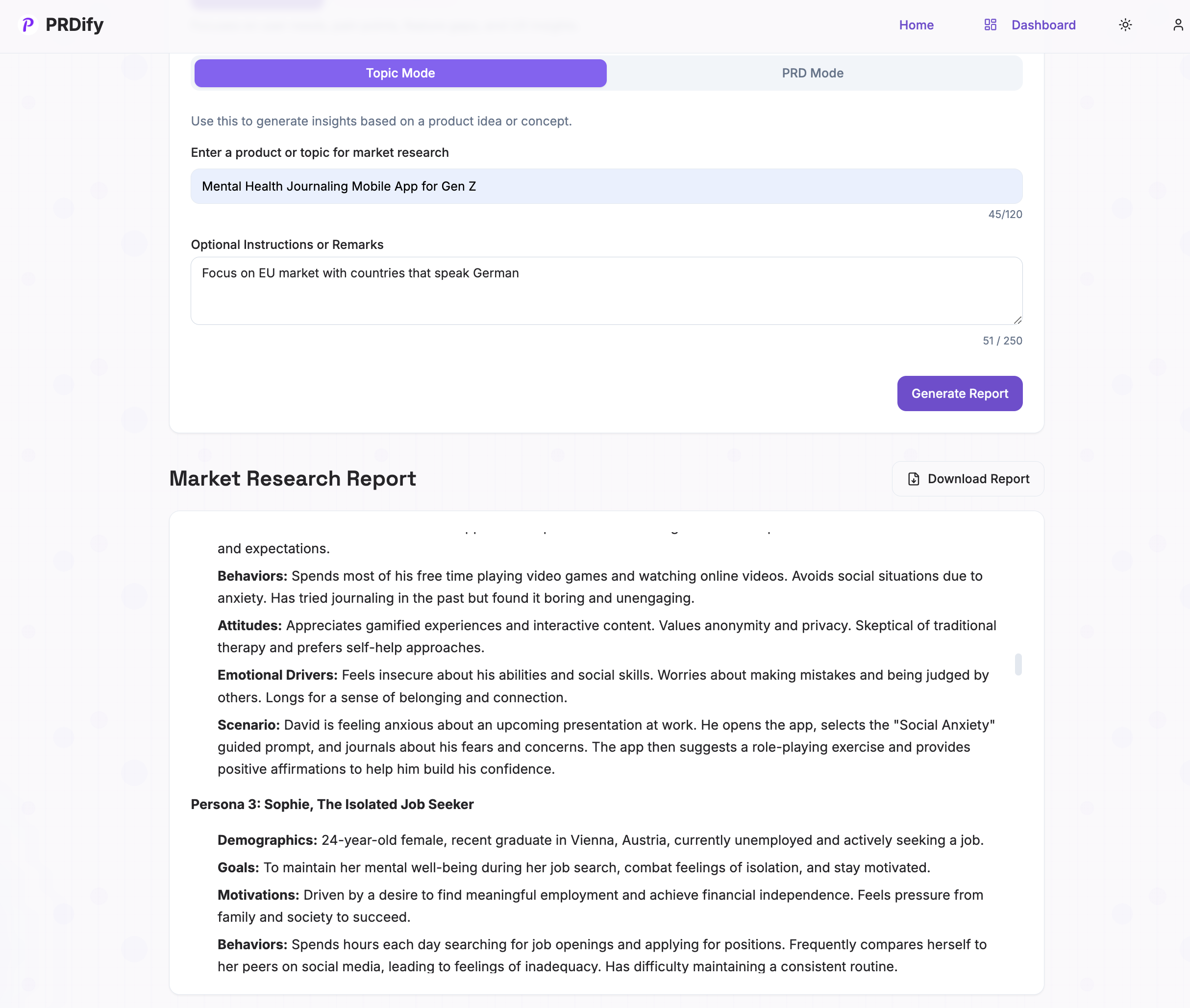Click the Market Research Report heading
The height and width of the screenshot is (1008, 1190).
pos(292,479)
